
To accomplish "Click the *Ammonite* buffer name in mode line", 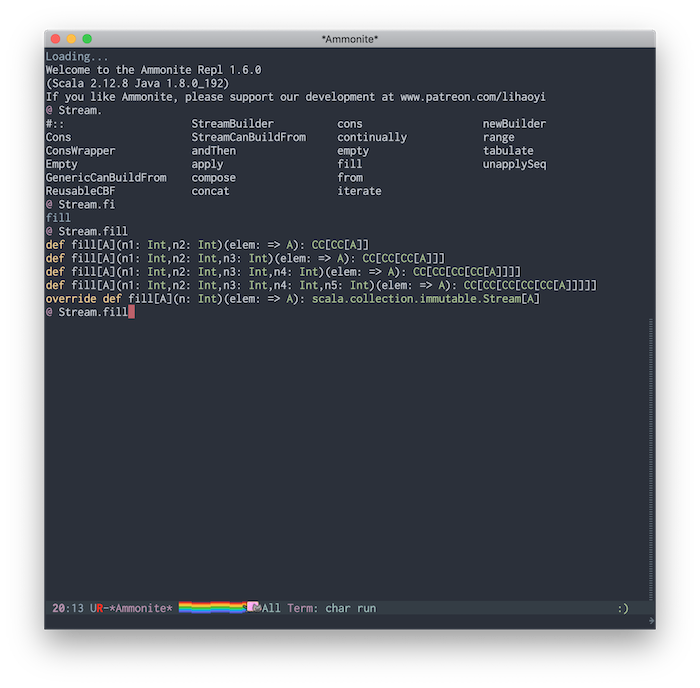I will [x=141, y=608].
